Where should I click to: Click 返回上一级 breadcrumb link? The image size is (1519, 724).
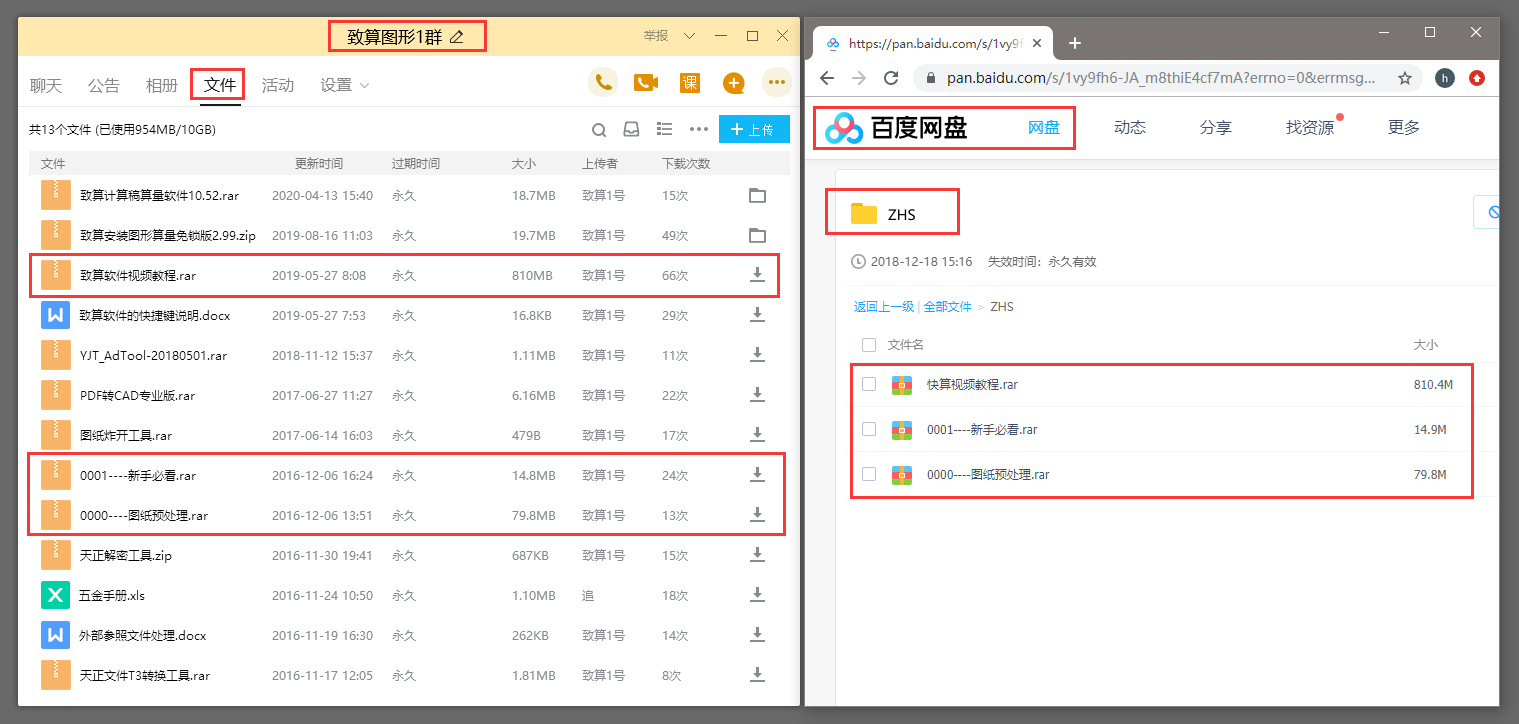(884, 307)
